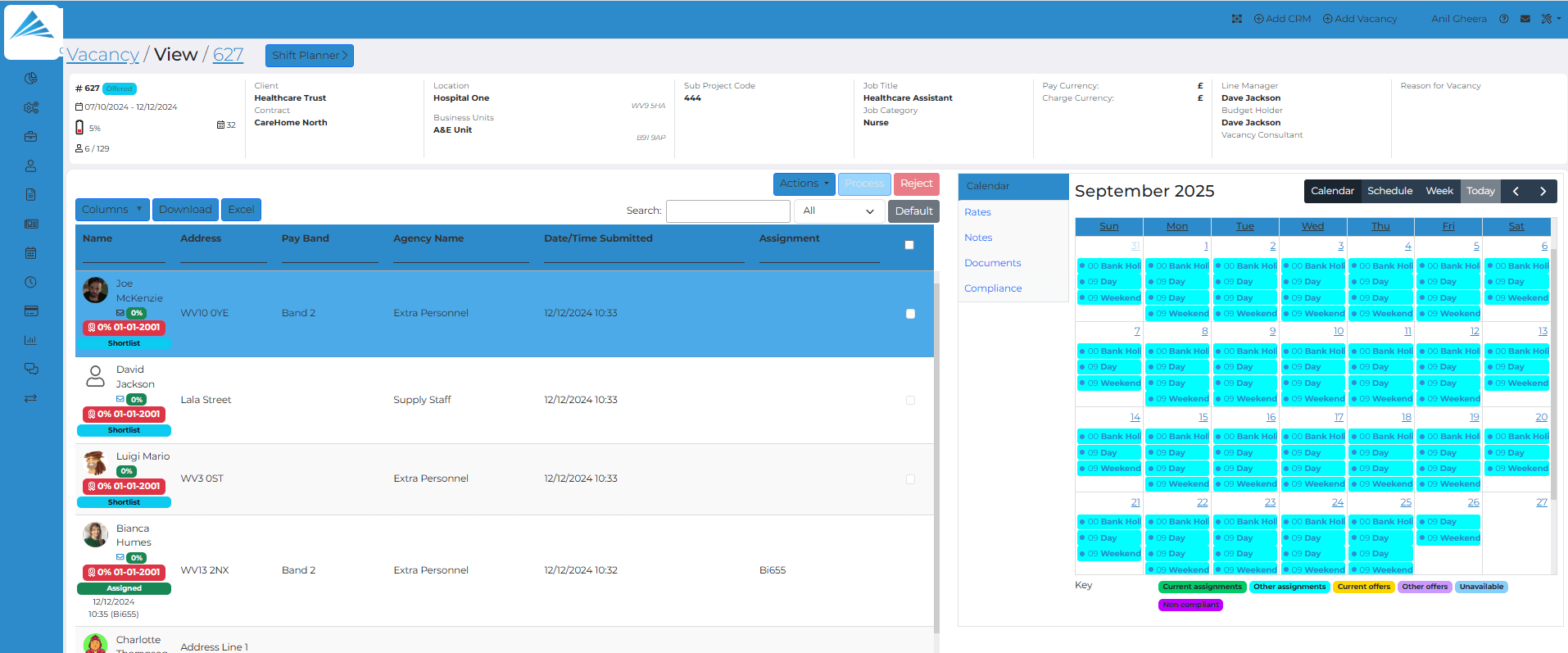Open the ID card icon in sidebar
1568x653 pixels.
(x=31, y=224)
